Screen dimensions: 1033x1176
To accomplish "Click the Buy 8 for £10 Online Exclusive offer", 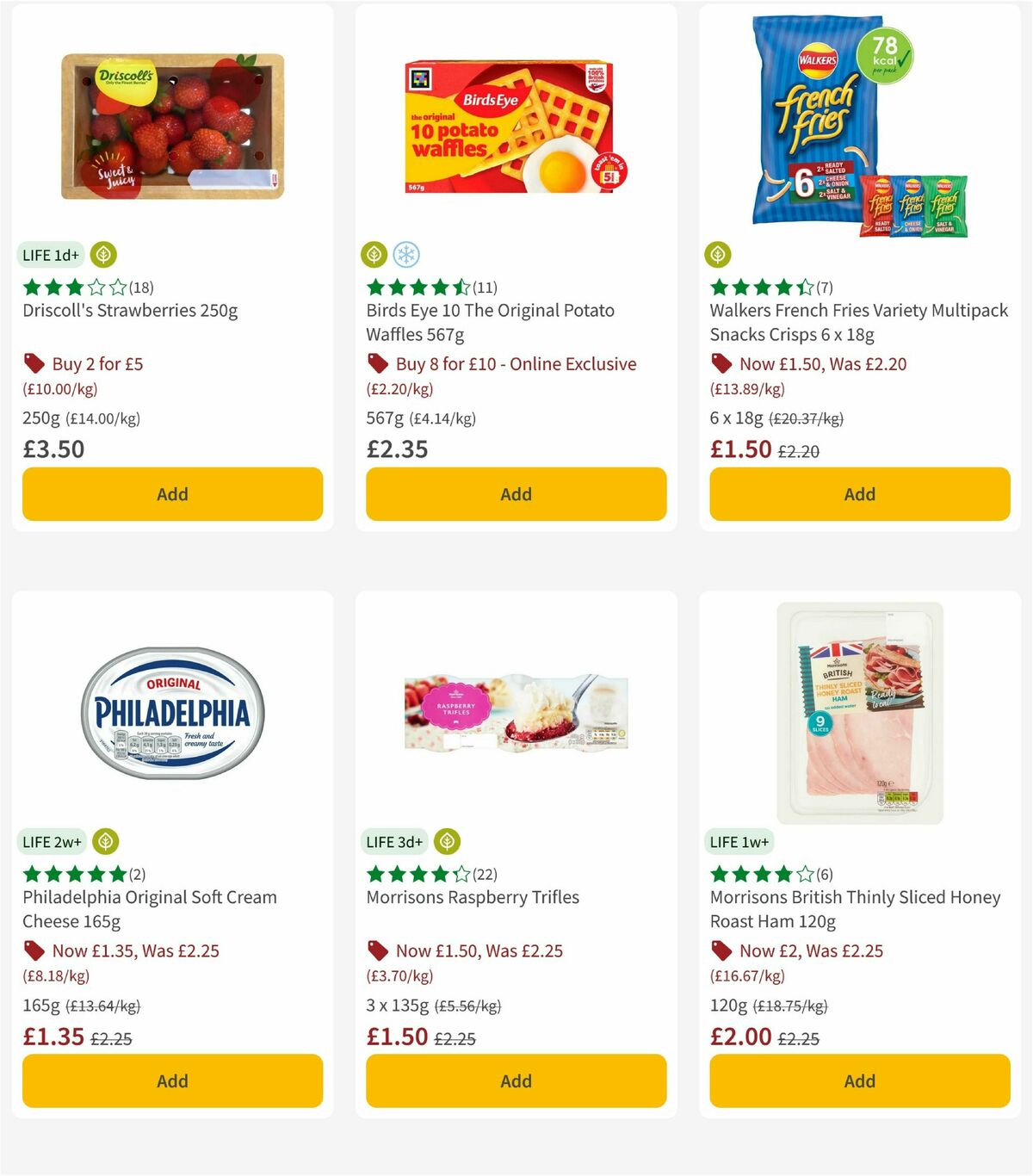I will click(515, 363).
